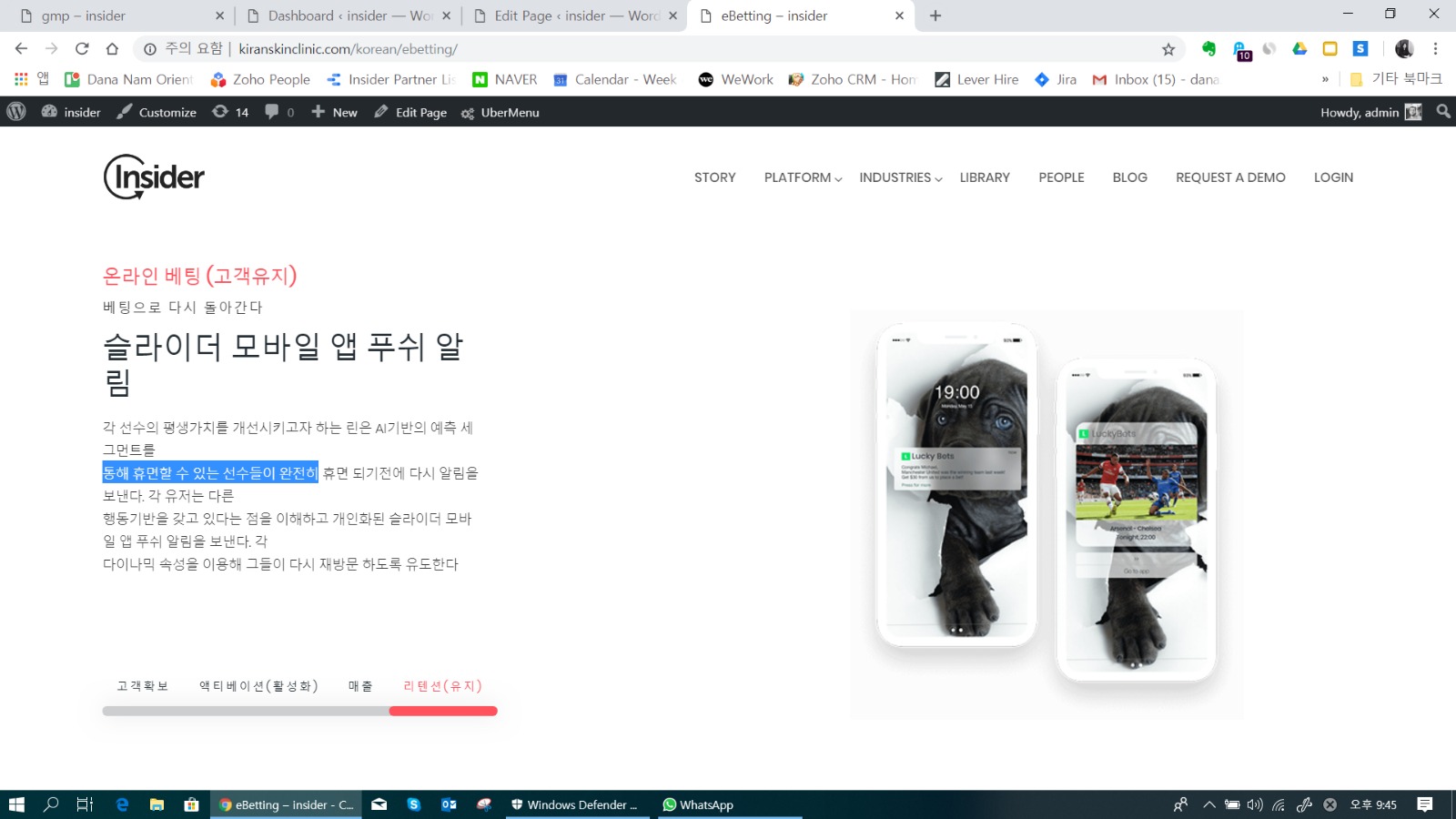This screenshot has height=819, width=1456.
Task: Open the admin bar search magnifier
Action: pos(1443,112)
